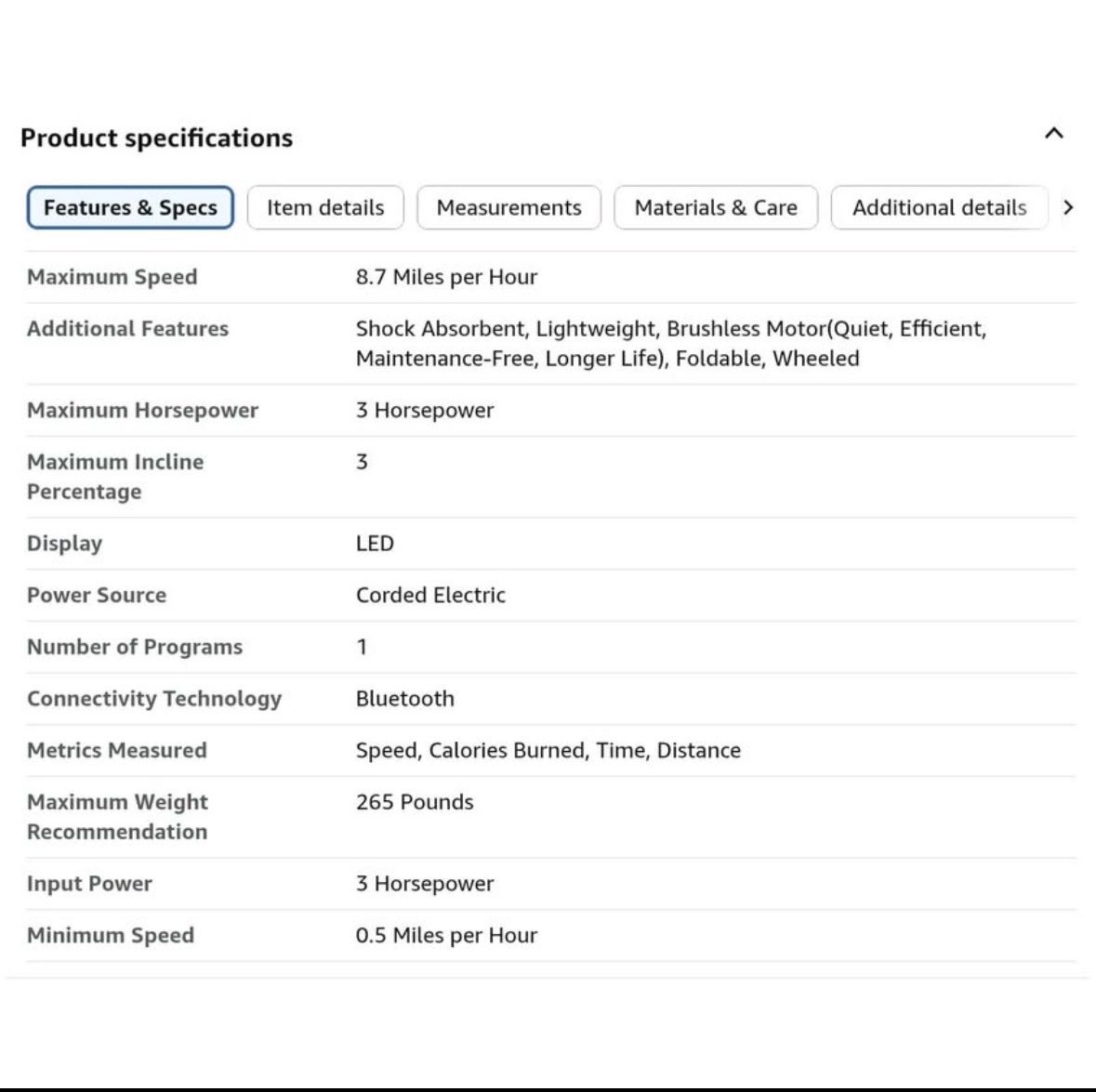Switch to the Item details tab
The image size is (1096, 1092).
coord(325,207)
